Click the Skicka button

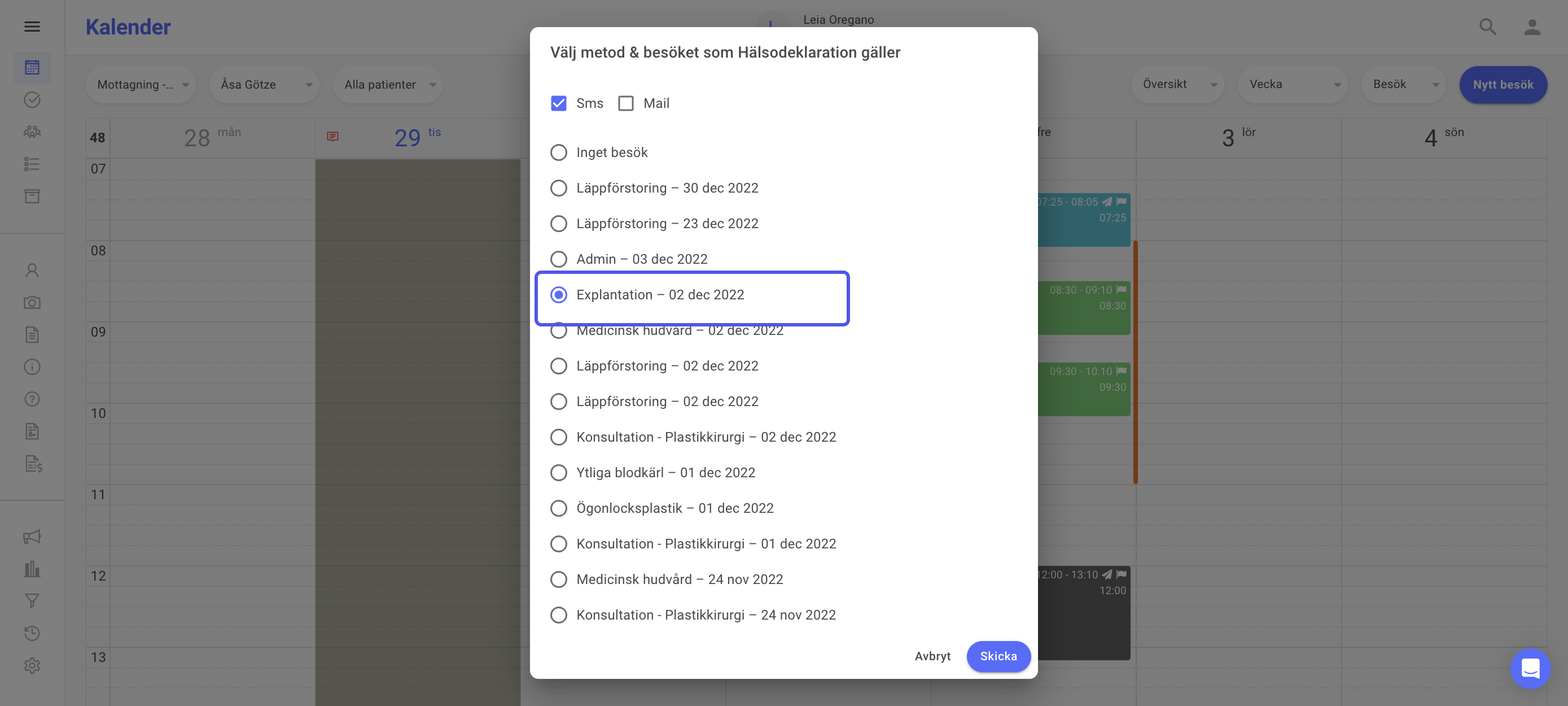[x=998, y=656]
